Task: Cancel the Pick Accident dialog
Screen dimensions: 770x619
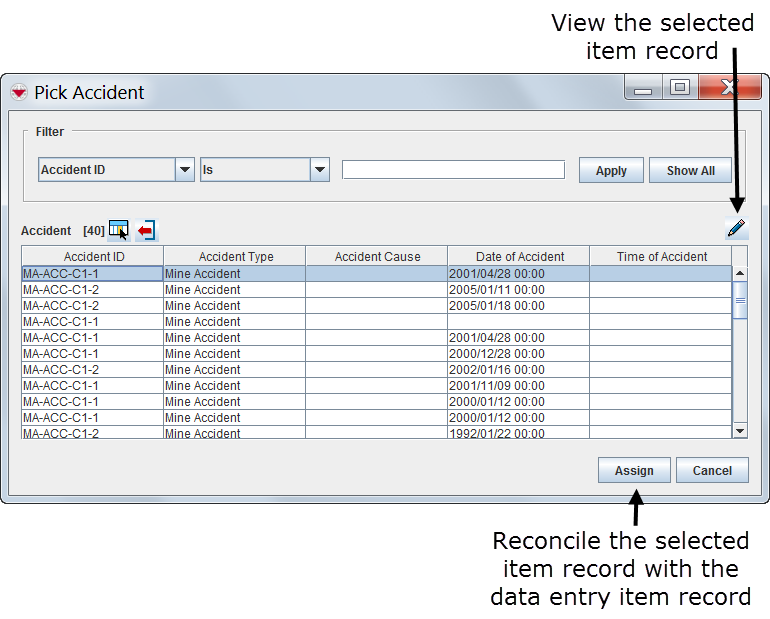Action: 712,470
